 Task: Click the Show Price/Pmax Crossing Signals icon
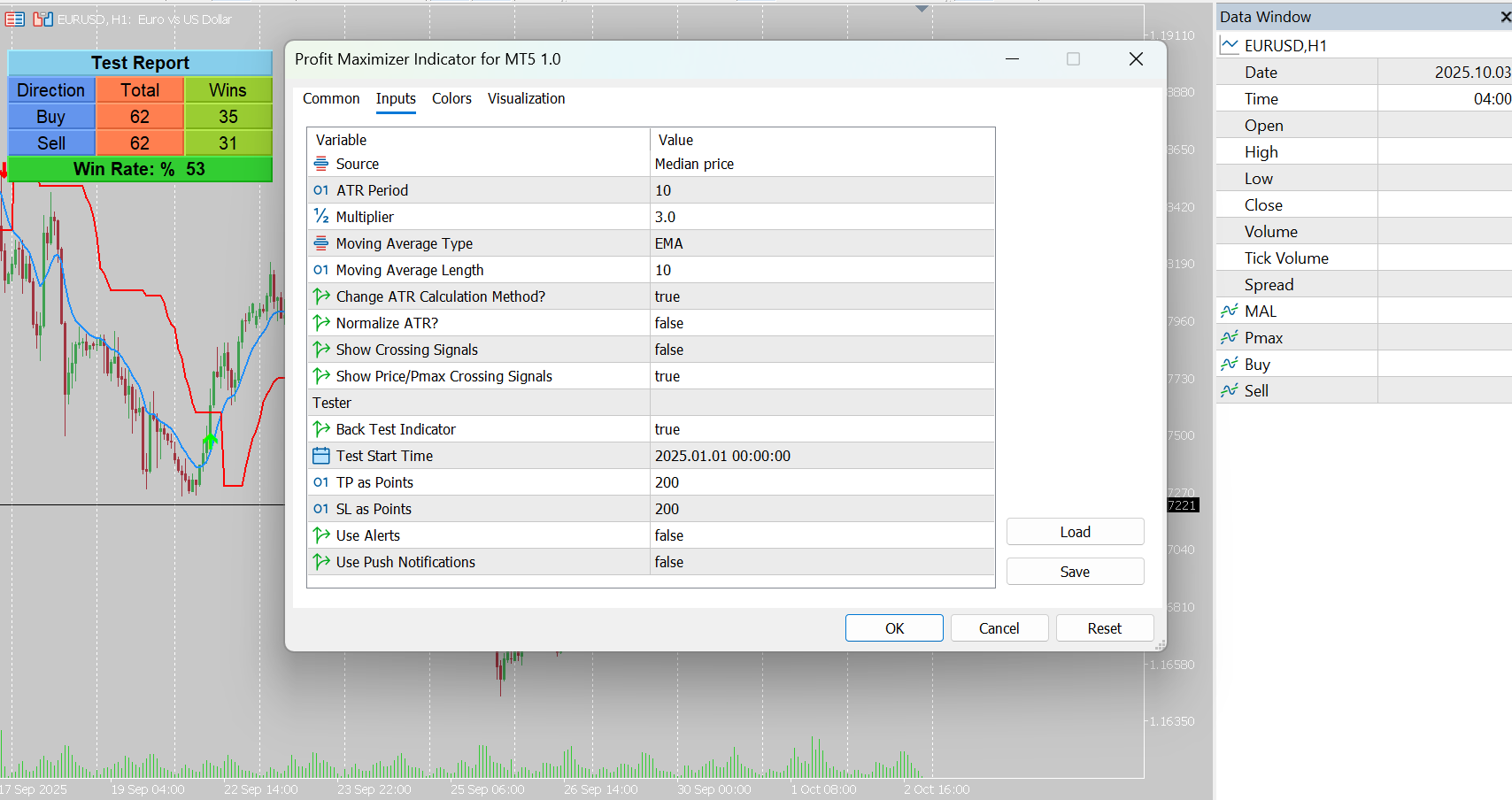tap(321, 376)
